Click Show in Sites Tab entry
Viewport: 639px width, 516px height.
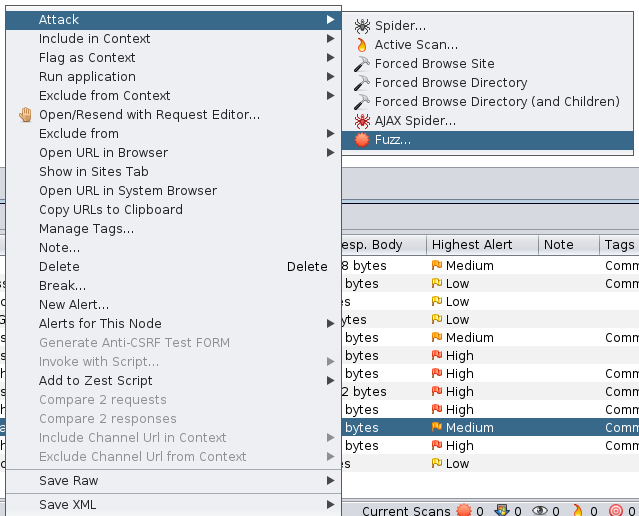coord(93,172)
